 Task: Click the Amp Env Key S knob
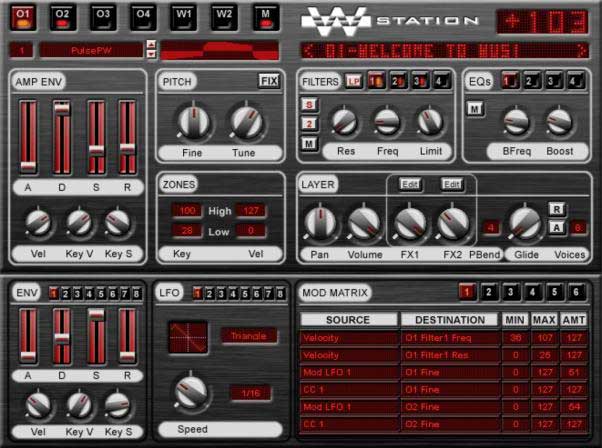[117, 223]
